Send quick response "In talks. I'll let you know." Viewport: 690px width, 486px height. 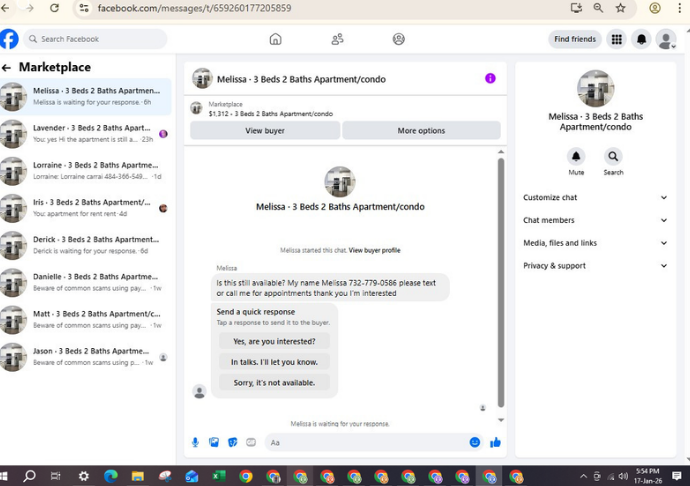pyautogui.click(x=274, y=362)
